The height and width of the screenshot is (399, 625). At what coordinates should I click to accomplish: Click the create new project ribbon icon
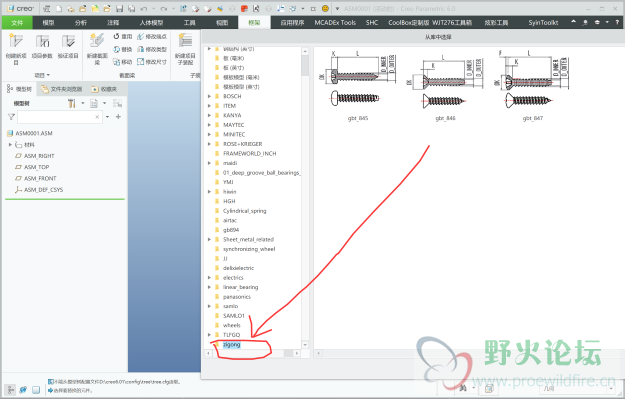tap(16, 49)
